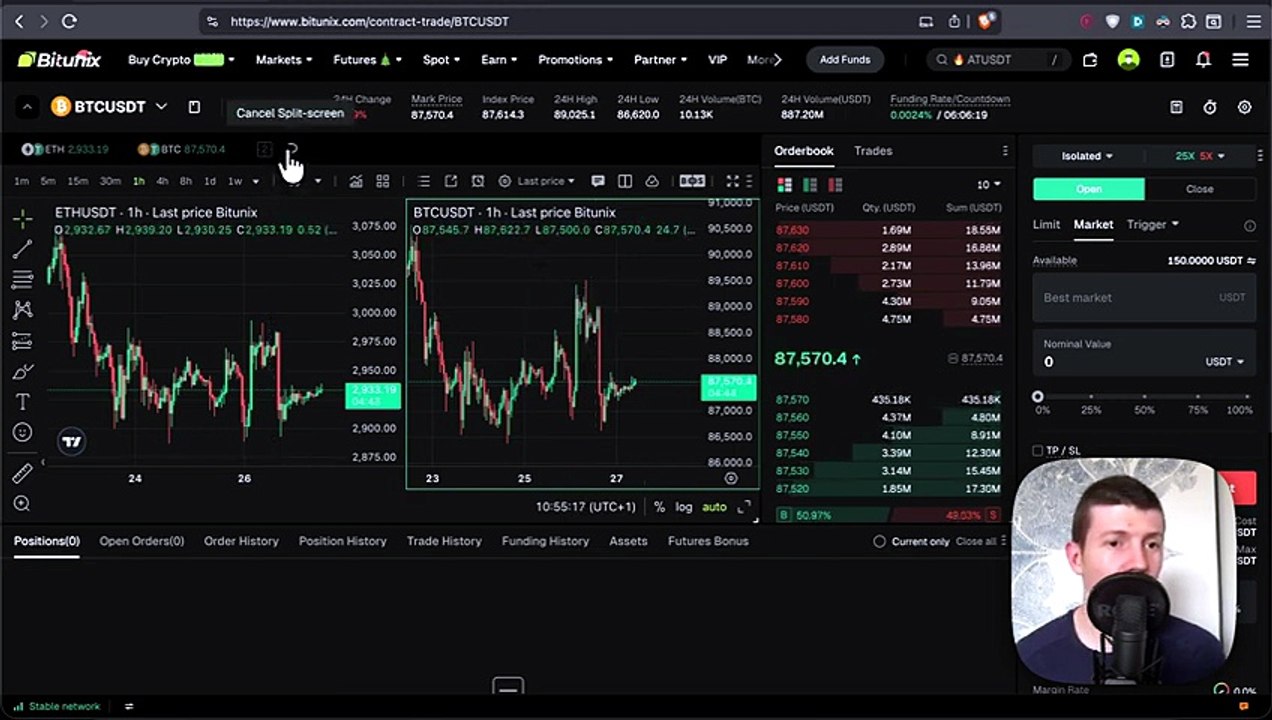This screenshot has width=1272, height=720.
Task: Click the Add Funds button
Action: [x=845, y=60]
